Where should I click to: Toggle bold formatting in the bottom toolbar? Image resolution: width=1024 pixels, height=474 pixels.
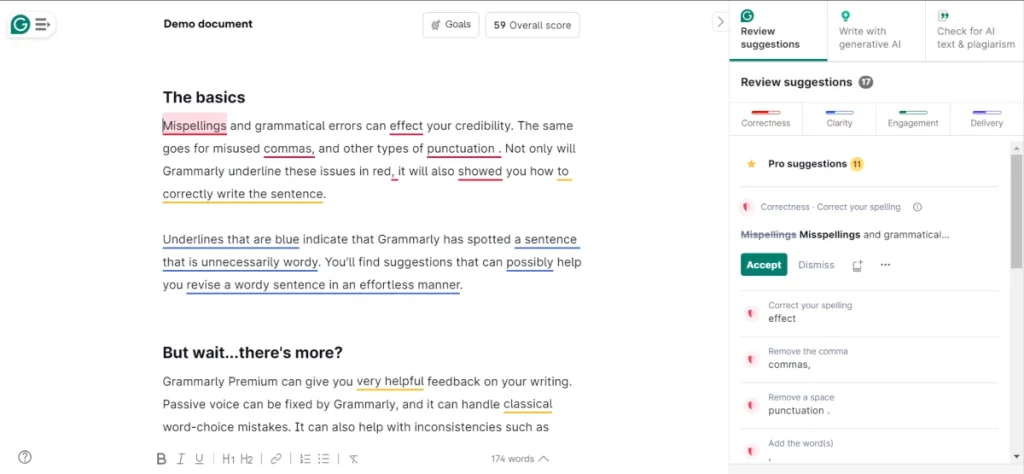click(x=161, y=459)
